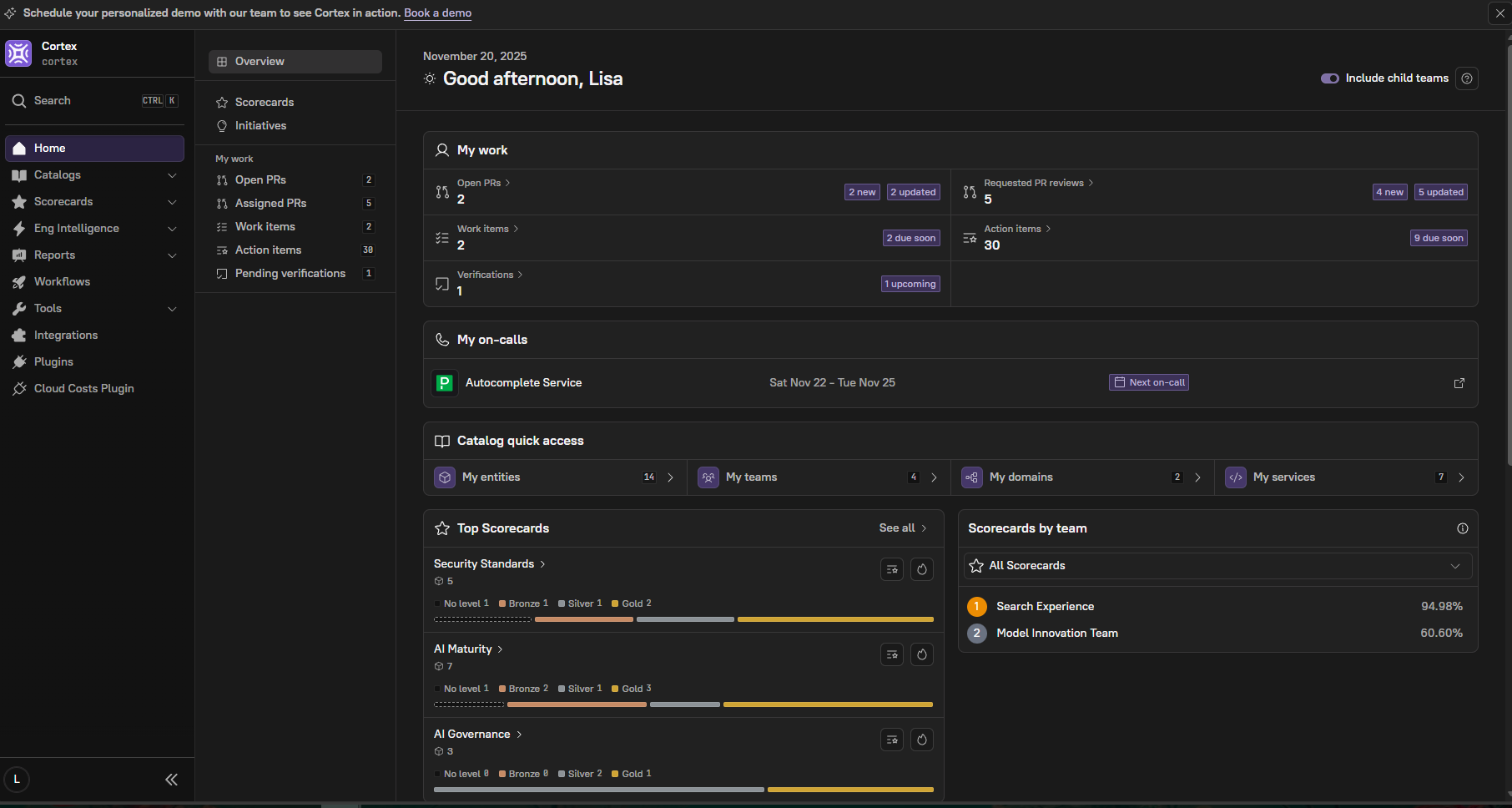Click the refresh icon for Security Standards
1512x808 pixels.
click(922, 569)
